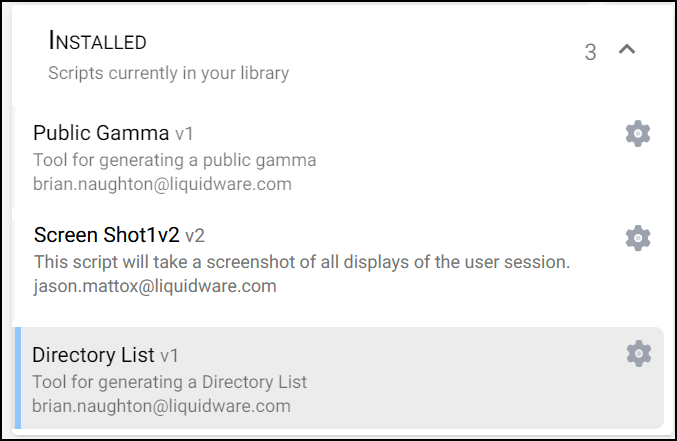Viewport: 677px width, 441px height.
Task: Select the Screen Shot1v2 script title
Action: (107, 235)
